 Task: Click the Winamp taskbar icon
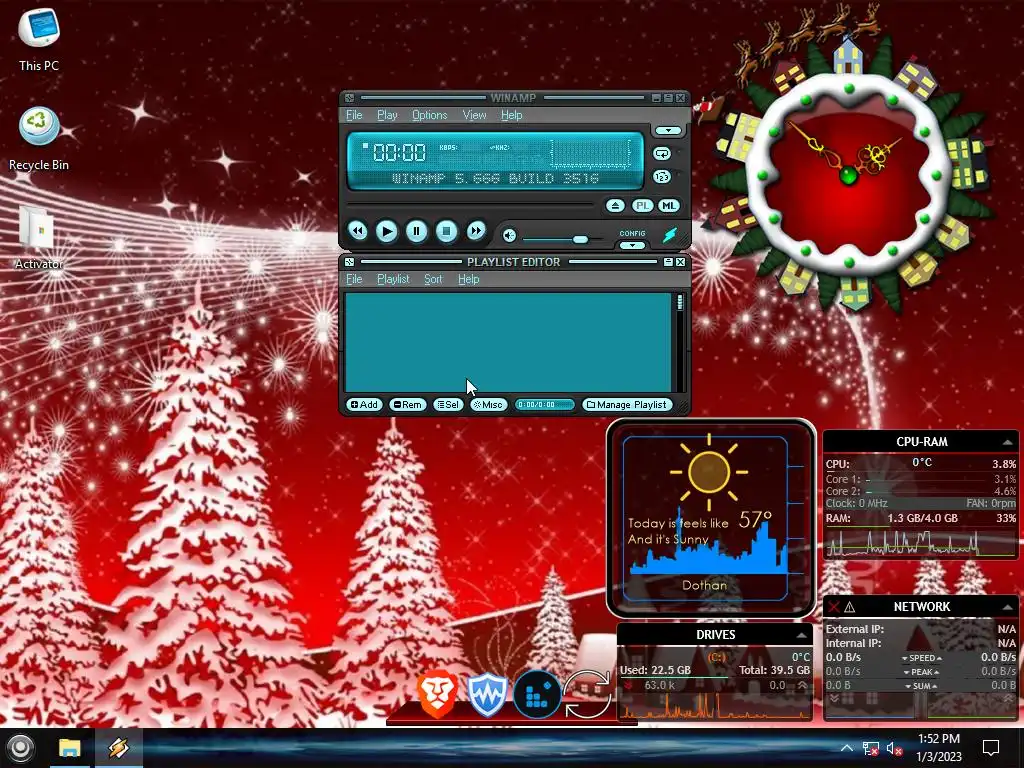point(119,748)
